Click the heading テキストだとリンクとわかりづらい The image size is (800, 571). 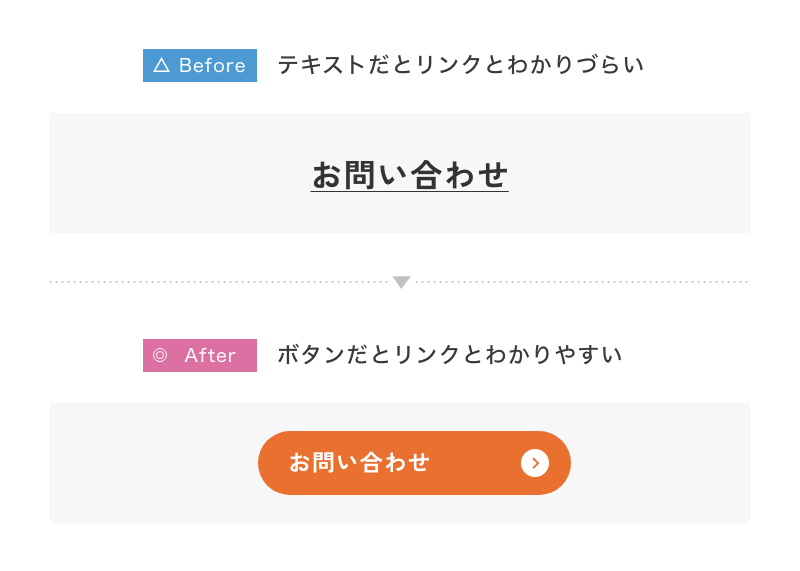pos(461,65)
